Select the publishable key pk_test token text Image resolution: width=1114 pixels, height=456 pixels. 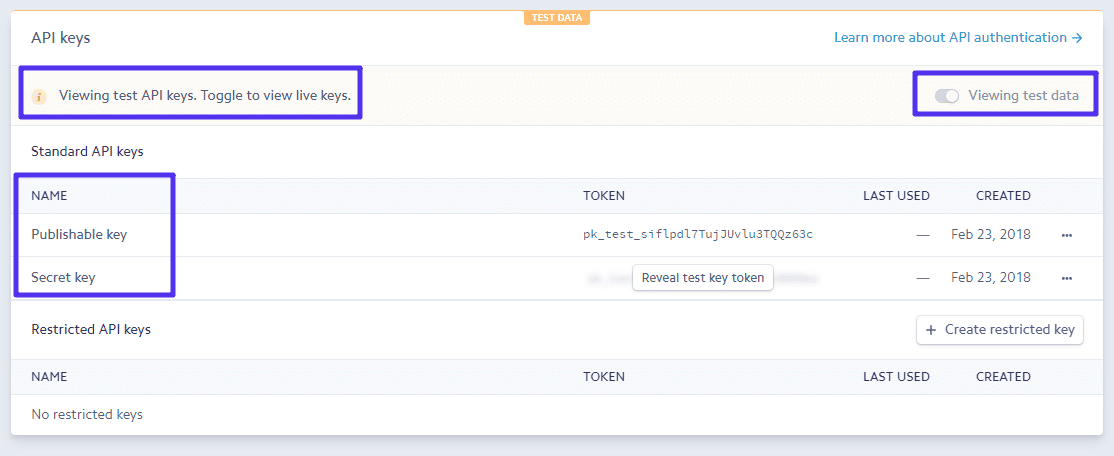click(697, 235)
